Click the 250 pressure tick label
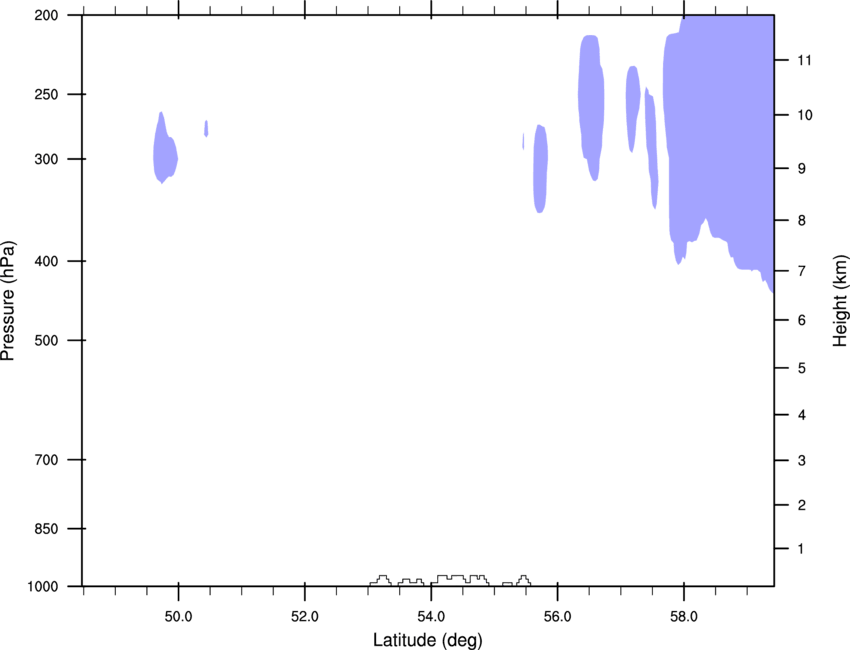This screenshot has width=850, height=650. click(x=46, y=95)
